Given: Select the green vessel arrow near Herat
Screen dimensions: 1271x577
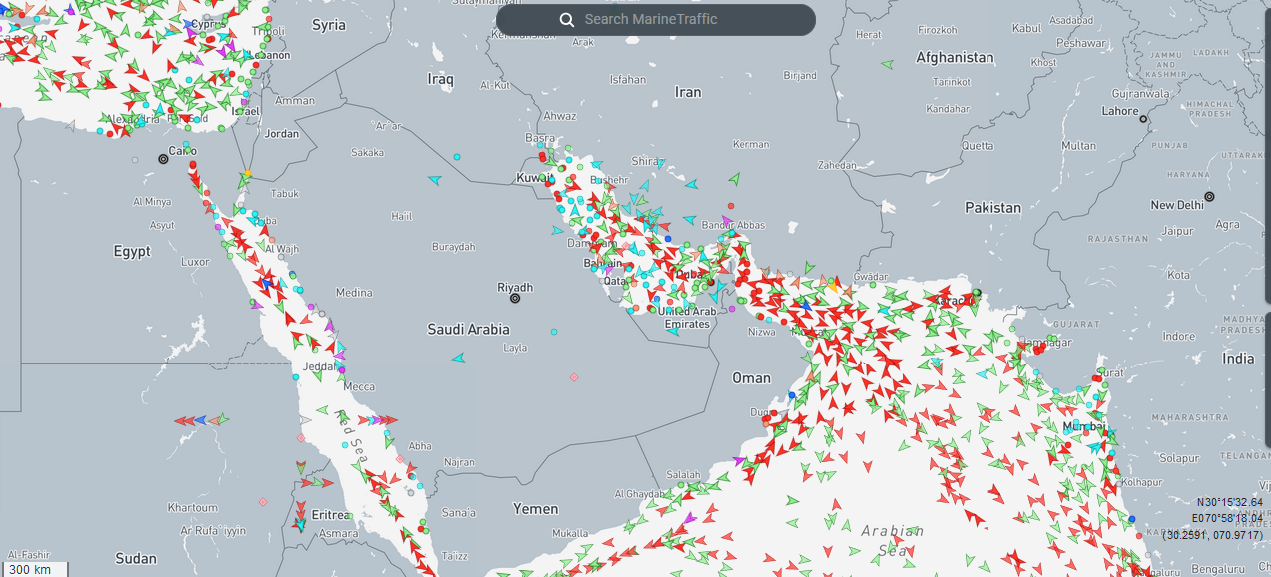Looking at the screenshot, I should click(887, 64).
